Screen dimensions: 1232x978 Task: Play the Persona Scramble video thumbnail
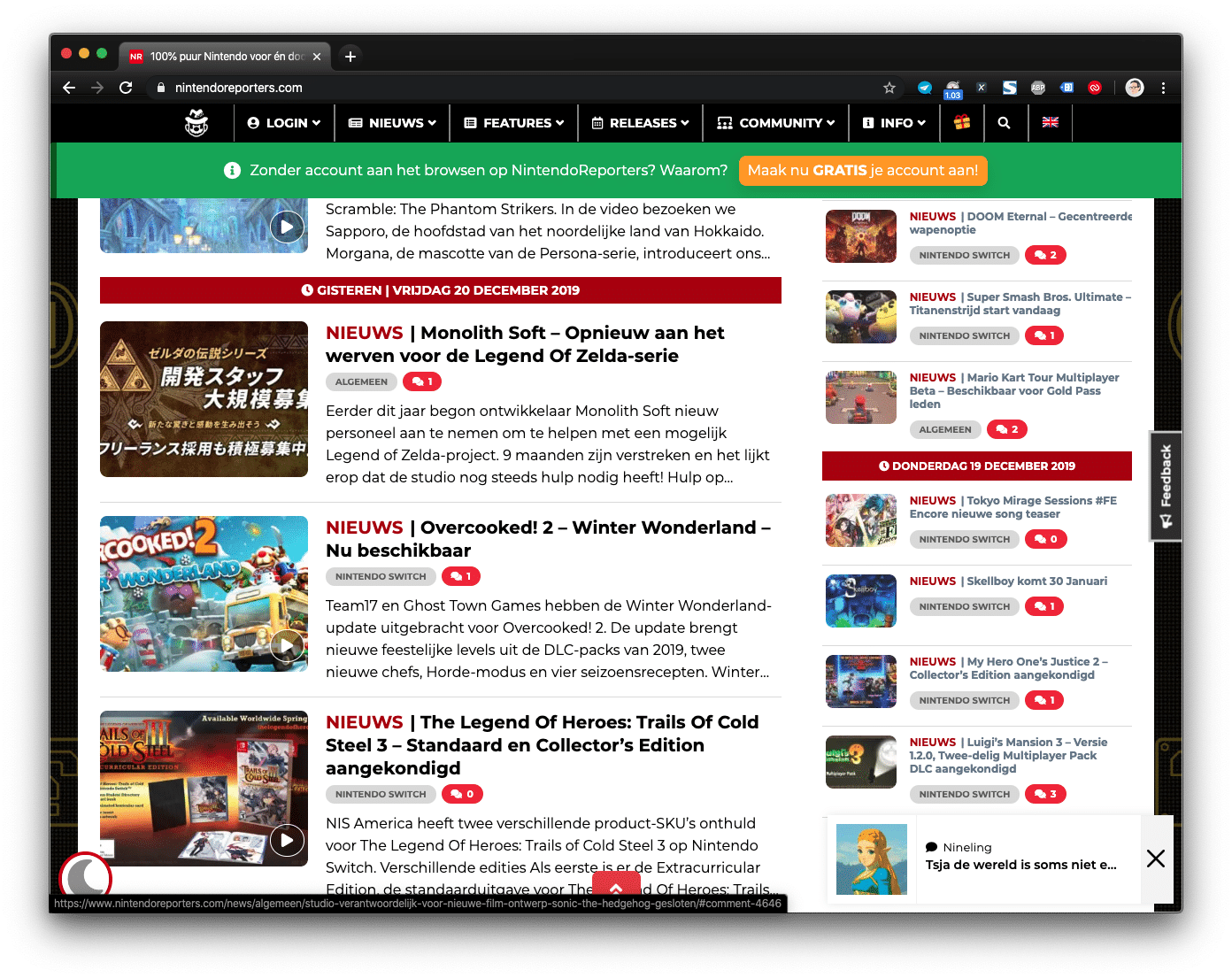[287, 227]
